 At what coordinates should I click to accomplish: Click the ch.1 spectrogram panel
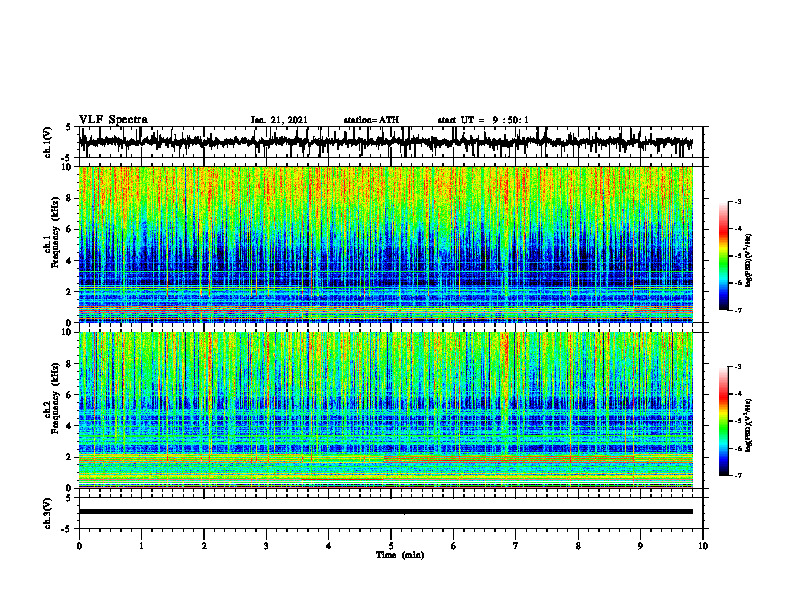(x=385, y=244)
